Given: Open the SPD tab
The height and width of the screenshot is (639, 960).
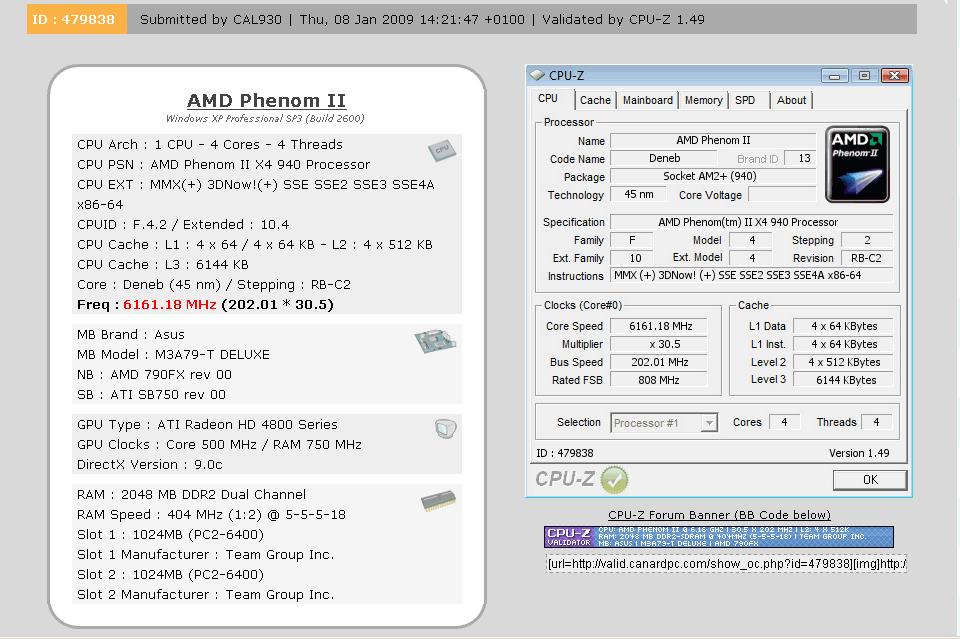Looking at the screenshot, I should point(745,100).
